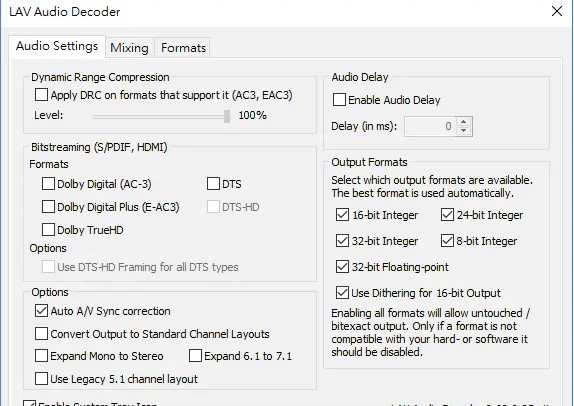Image resolution: width=574 pixels, height=406 pixels.
Task: Check the Dolby Digital (AC-3) bitstreaming option
Action: tap(48, 184)
